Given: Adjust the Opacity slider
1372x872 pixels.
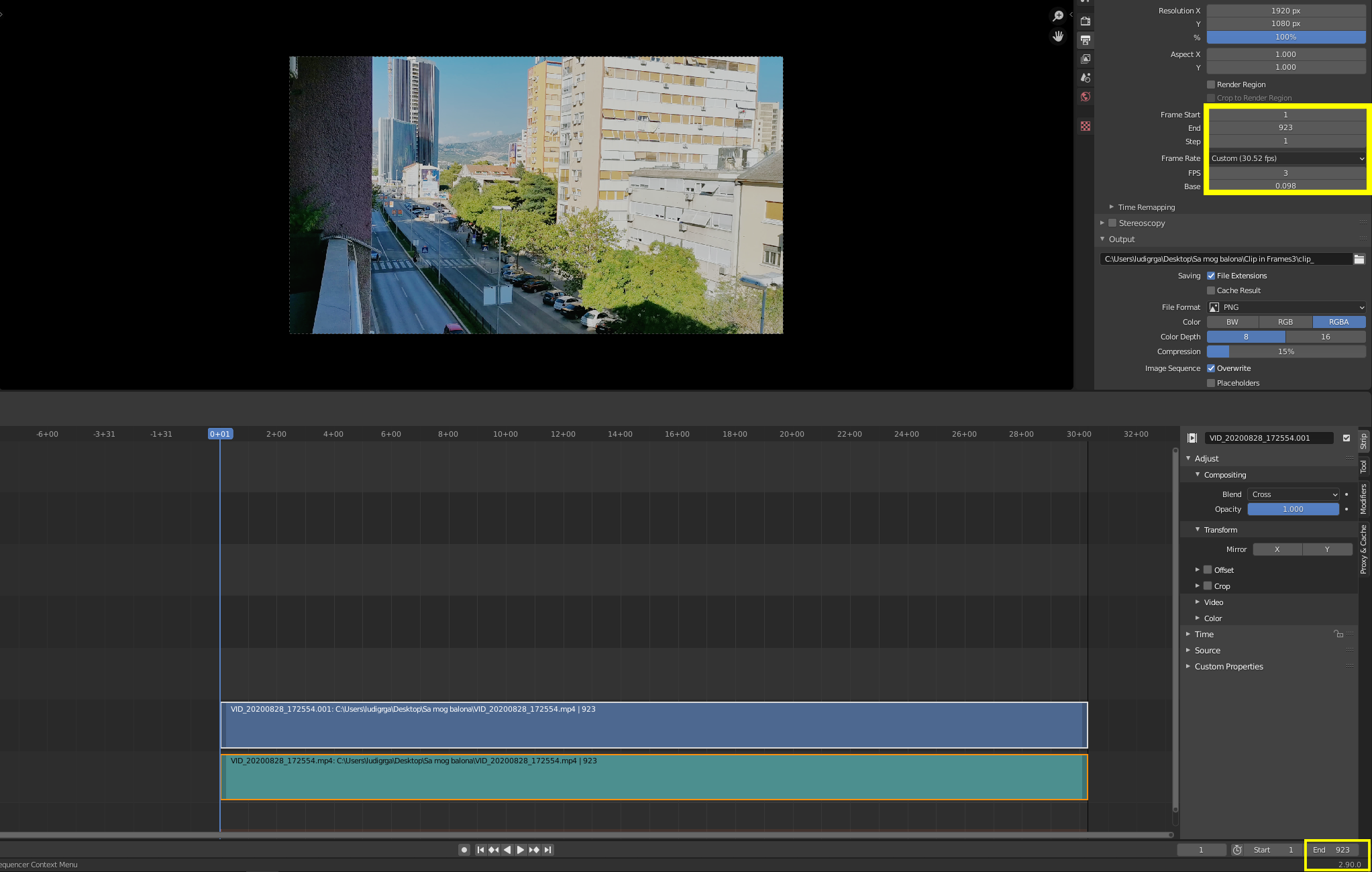Looking at the screenshot, I should tap(1294, 509).
